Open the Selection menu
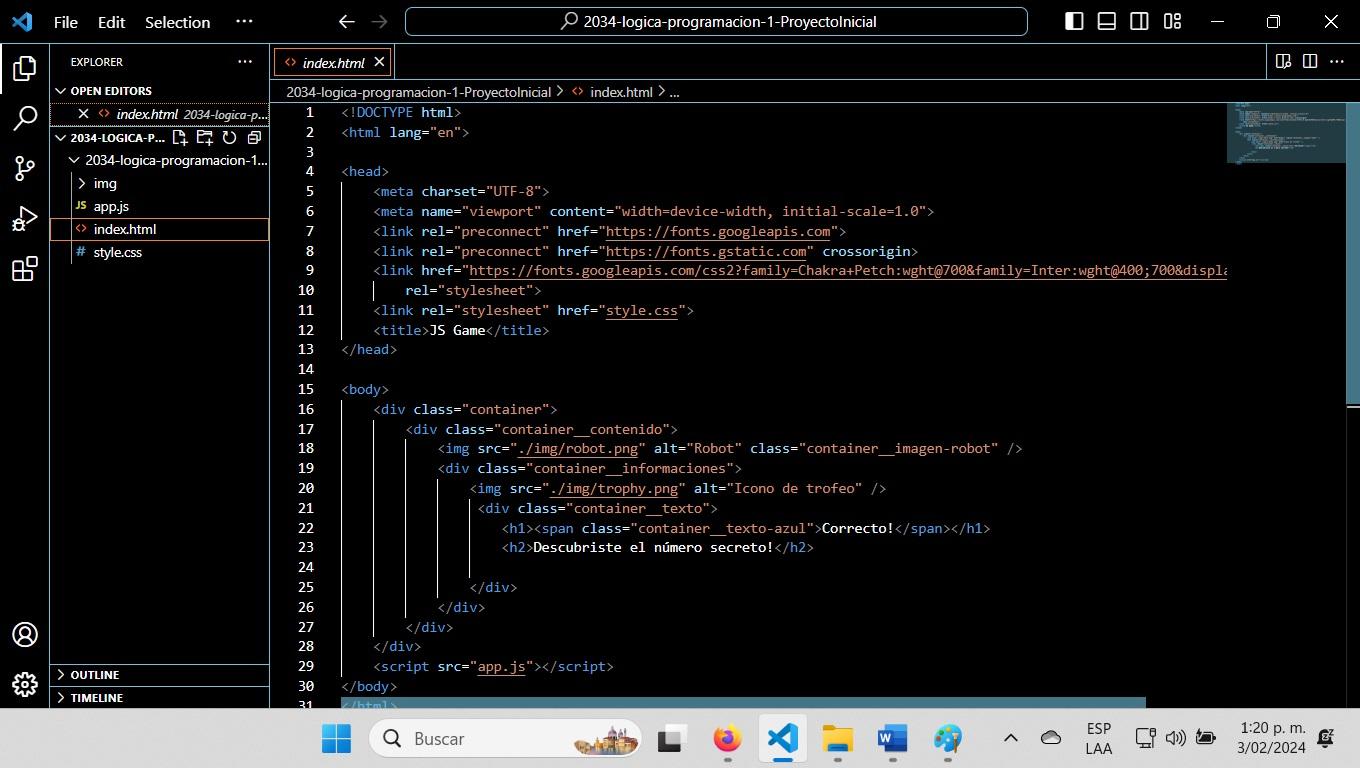The width and height of the screenshot is (1360, 768). (177, 21)
